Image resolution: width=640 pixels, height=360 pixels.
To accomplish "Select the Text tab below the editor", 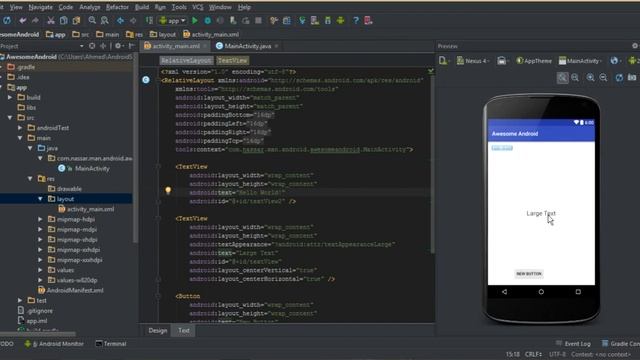I will tap(184, 331).
